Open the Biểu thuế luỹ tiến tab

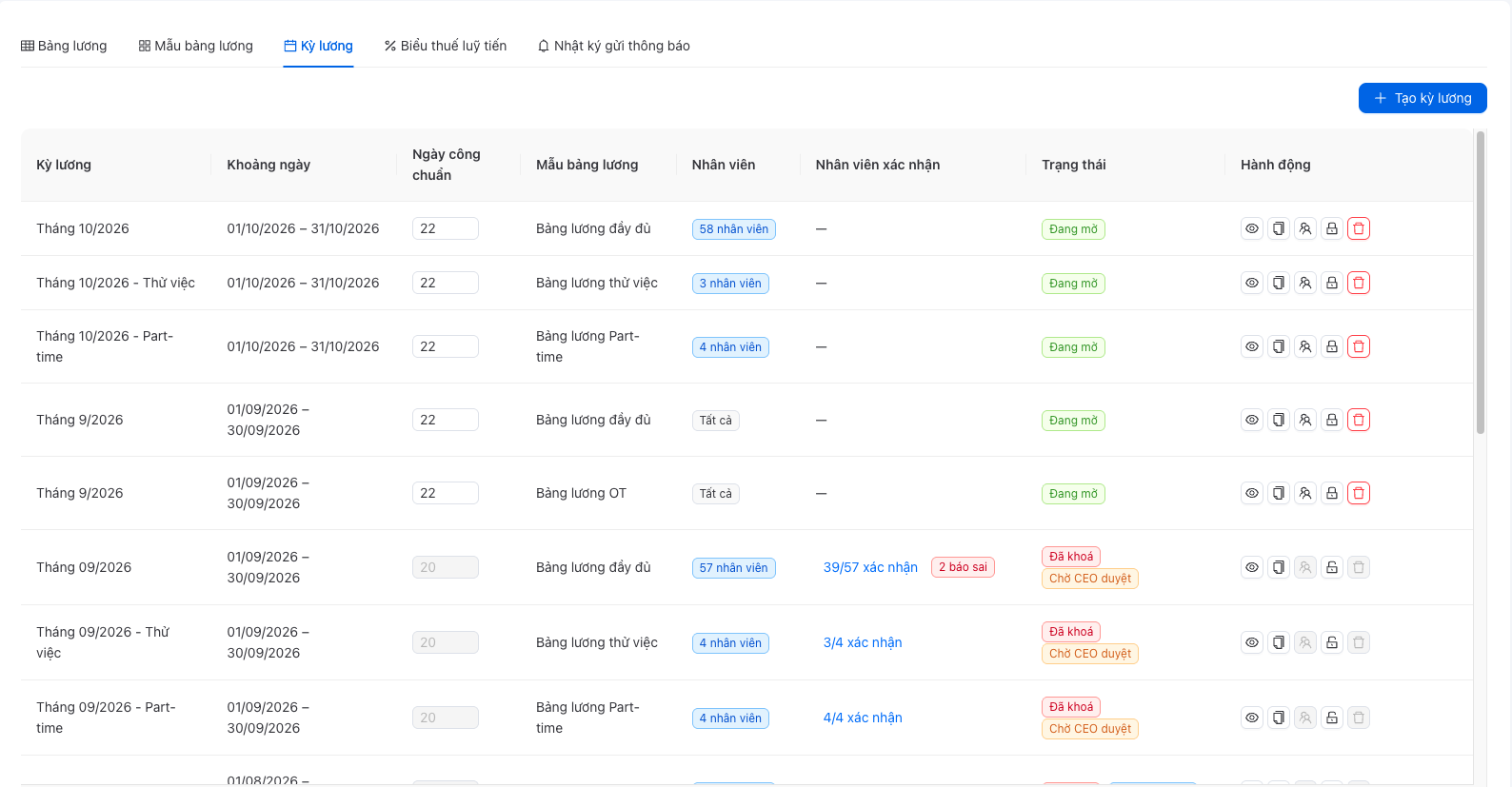(x=445, y=46)
